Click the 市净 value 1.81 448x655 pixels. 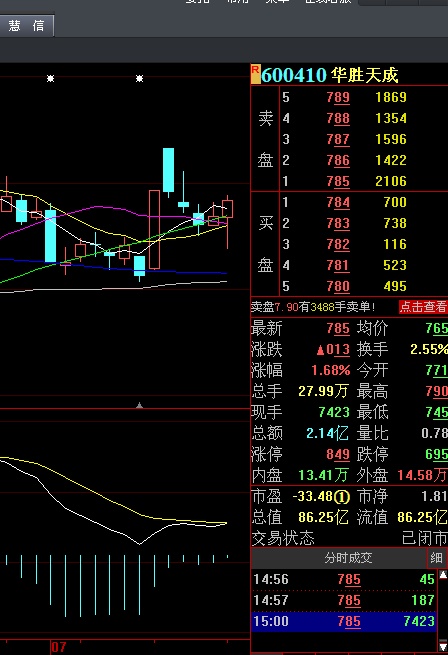click(x=434, y=496)
